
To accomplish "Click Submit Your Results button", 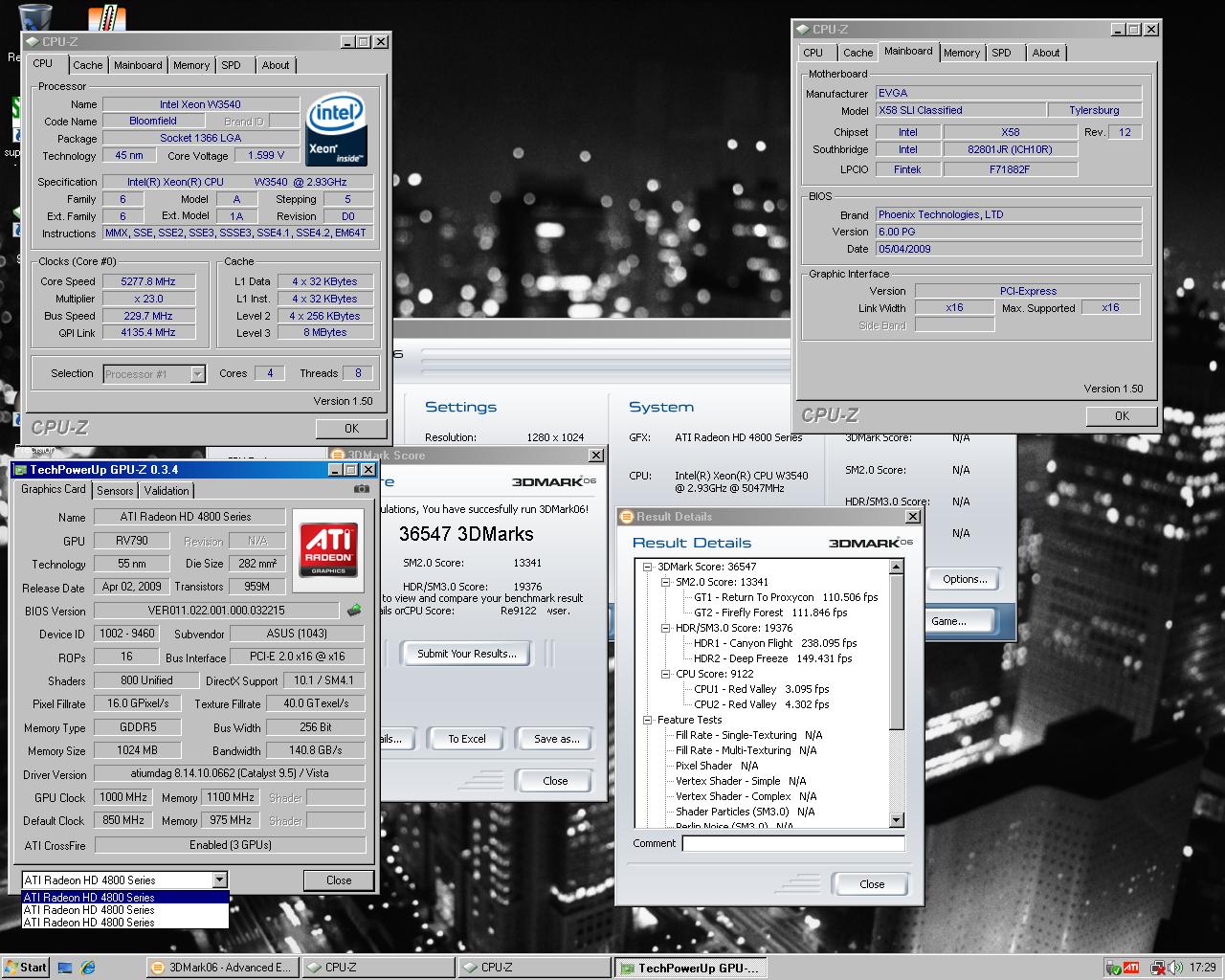I will (467, 654).
